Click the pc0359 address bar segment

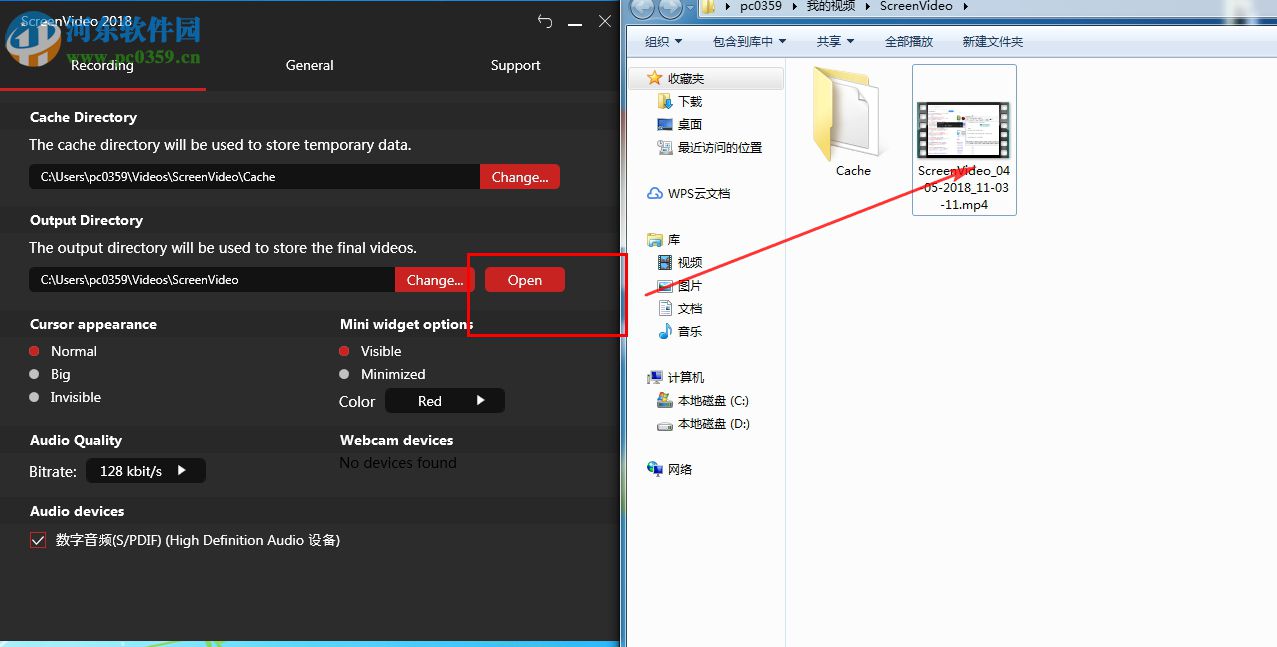(x=760, y=7)
